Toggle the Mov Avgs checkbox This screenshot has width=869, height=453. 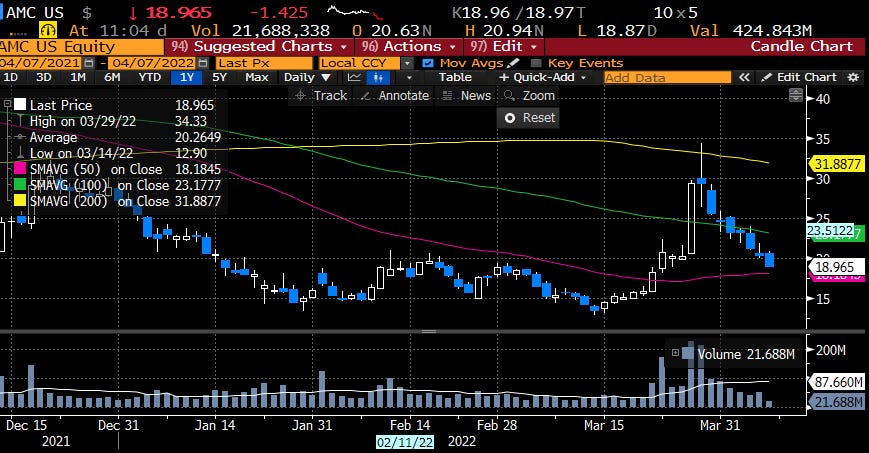pyautogui.click(x=427, y=63)
